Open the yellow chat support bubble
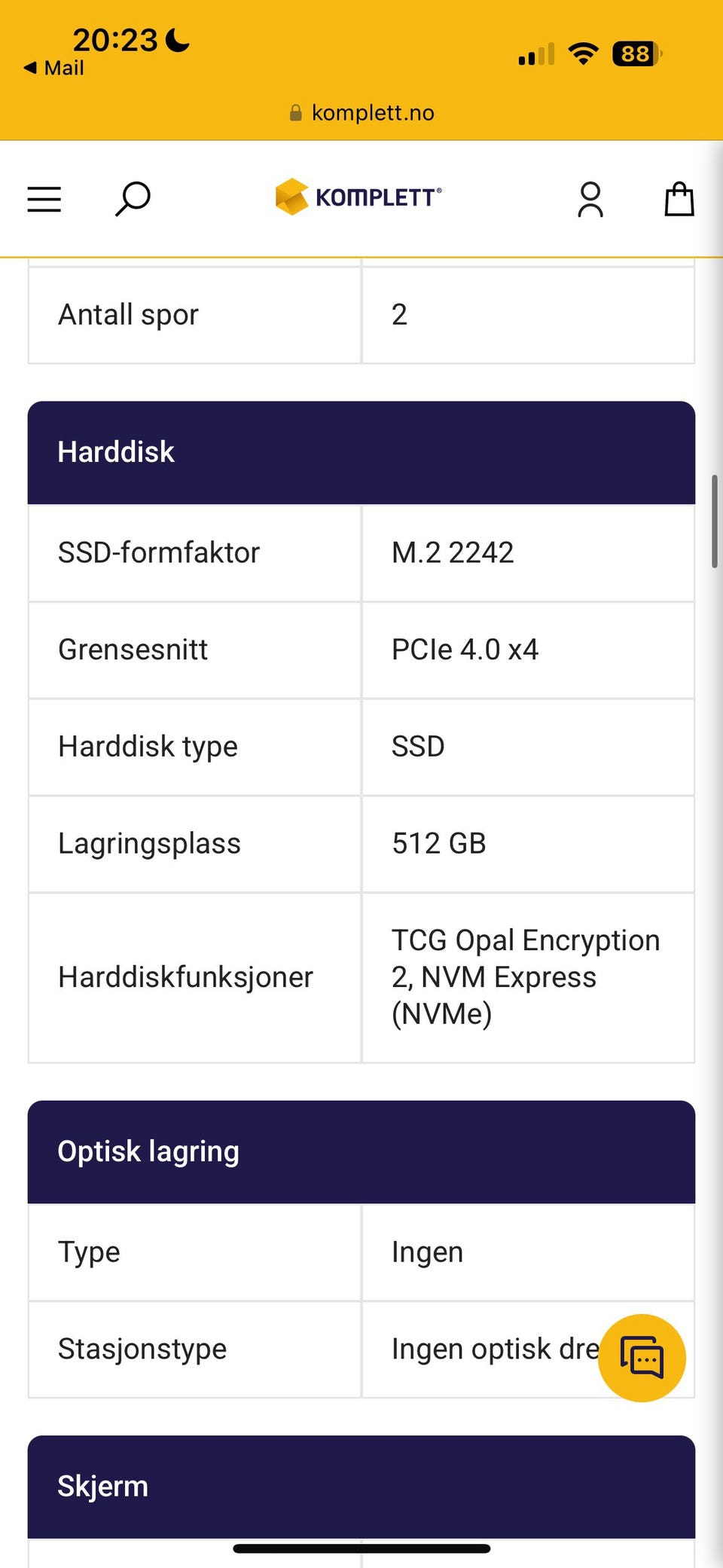The image size is (723, 1568). [642, 1358]
